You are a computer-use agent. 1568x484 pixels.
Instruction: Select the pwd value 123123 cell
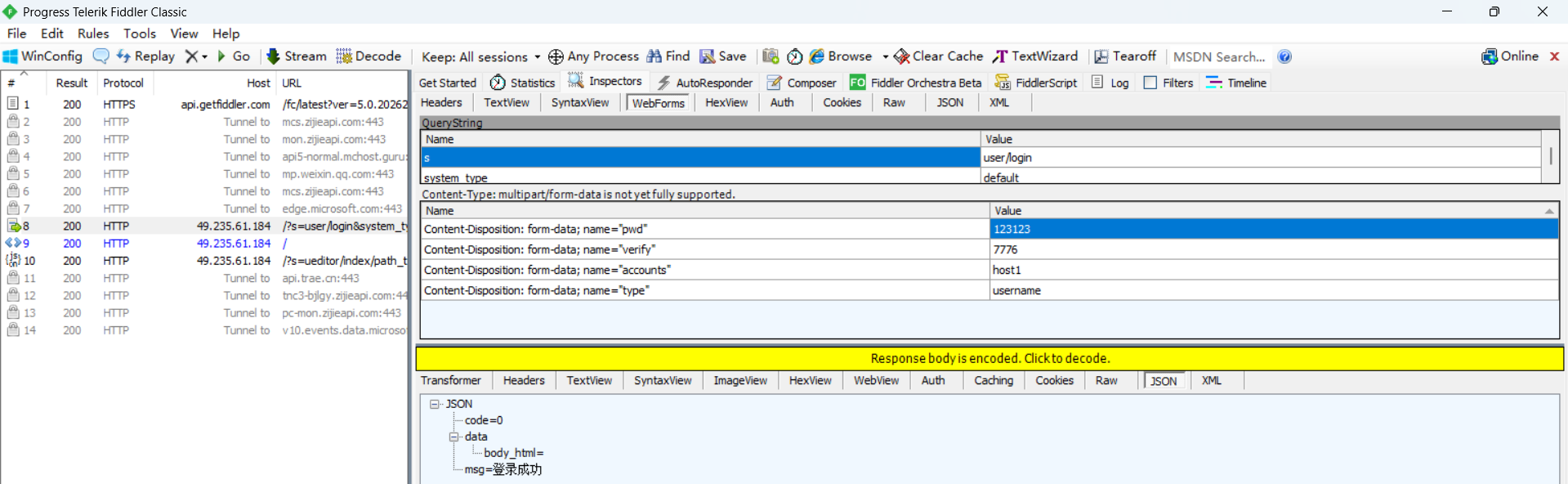point(1274,229)
